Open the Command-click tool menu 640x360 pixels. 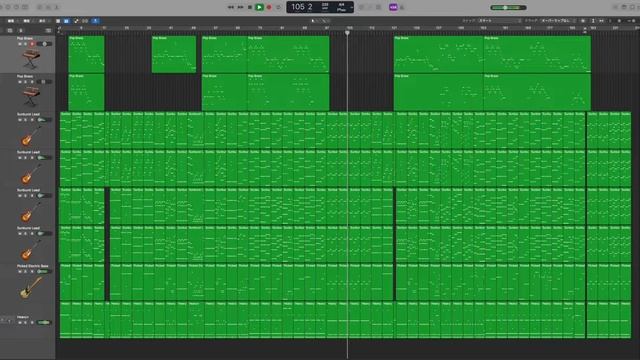(x=324, y=21)
